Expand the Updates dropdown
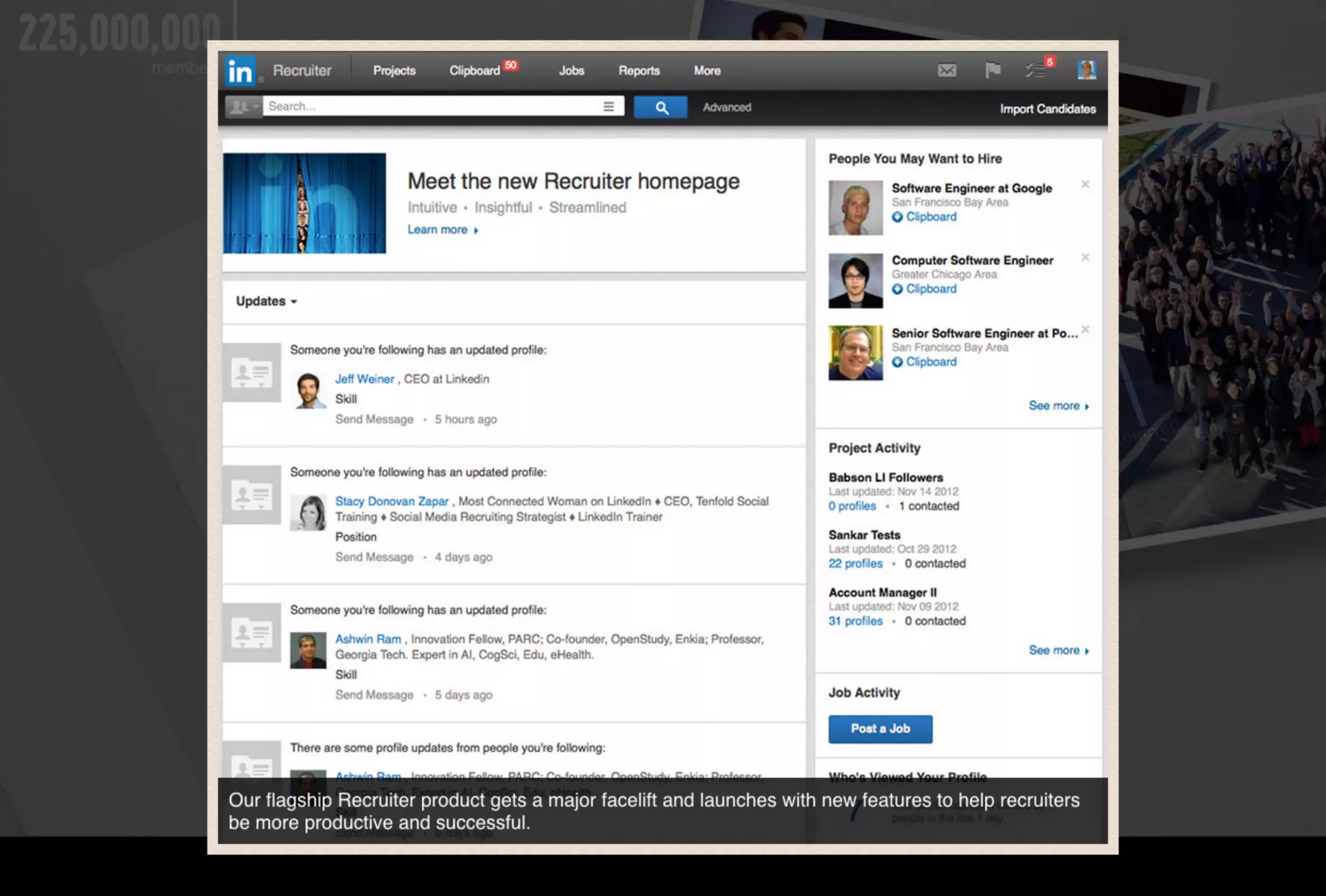 [x=266, y=301]
